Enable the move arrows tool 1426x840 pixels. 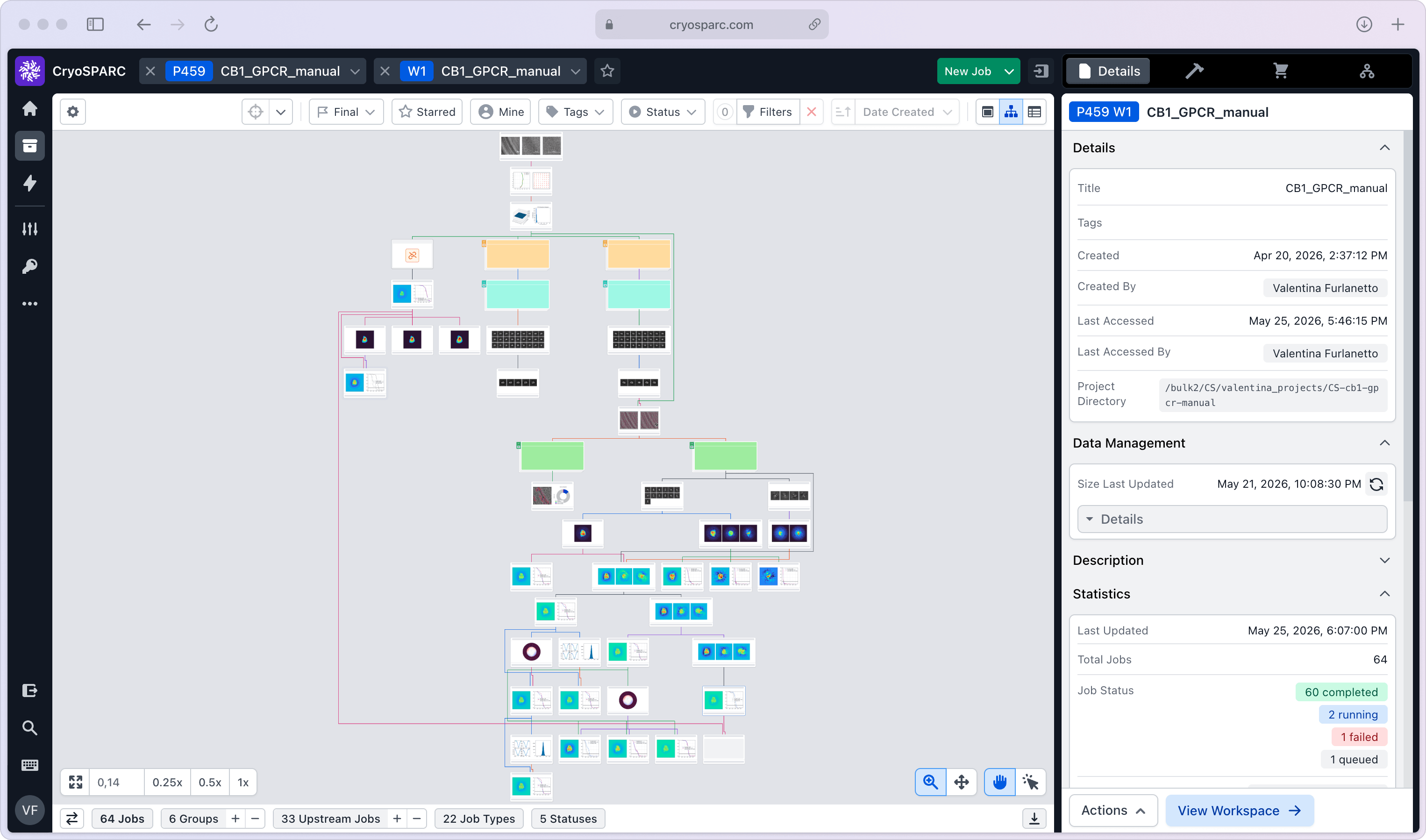[961, 782]
